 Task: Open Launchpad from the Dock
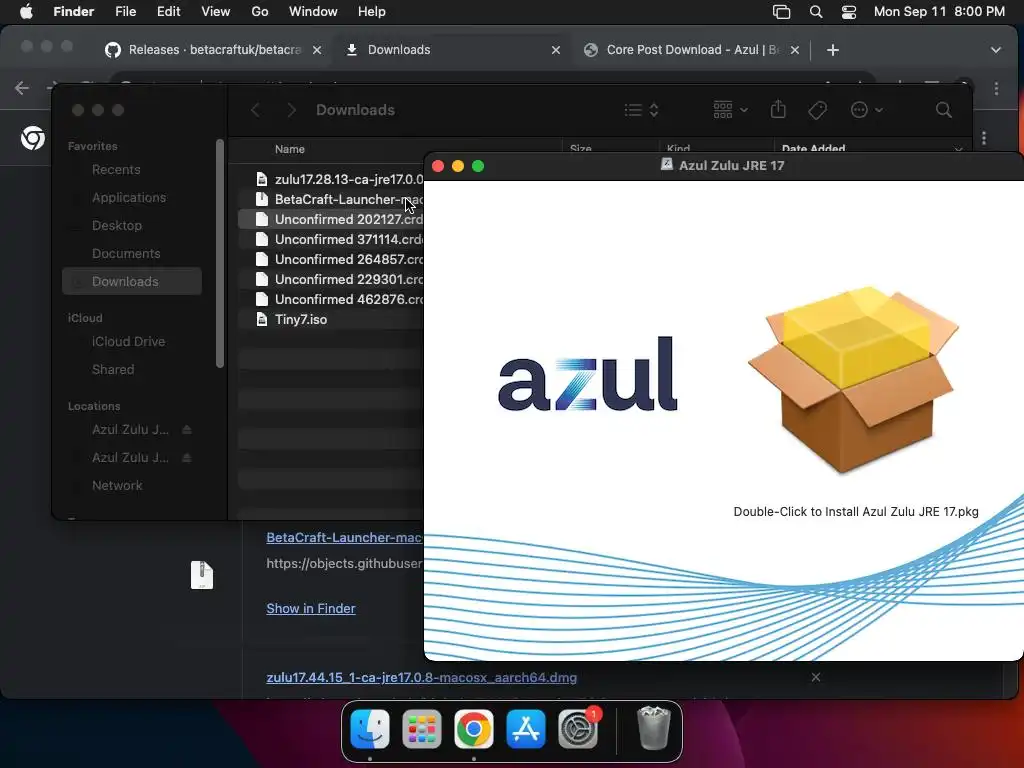[422, 729]
